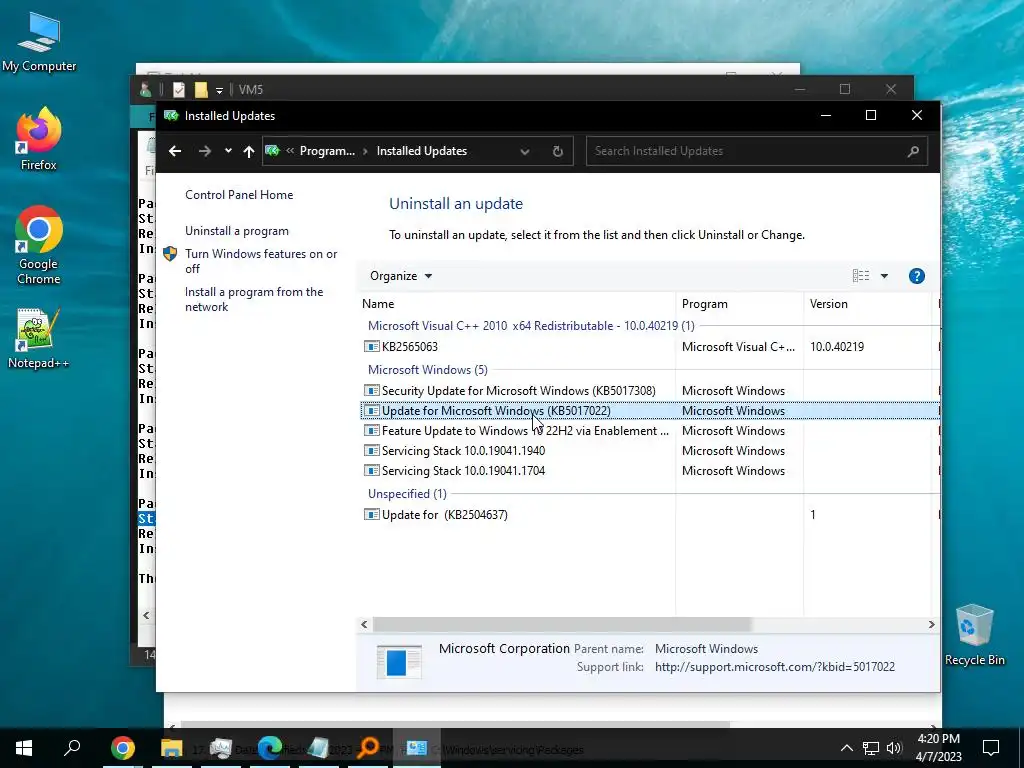Viewport: 1024px width, 768px height.
Task: Open the orange magnifier app on taskbar
Action: pyautogui.click(x=368, y=748)
